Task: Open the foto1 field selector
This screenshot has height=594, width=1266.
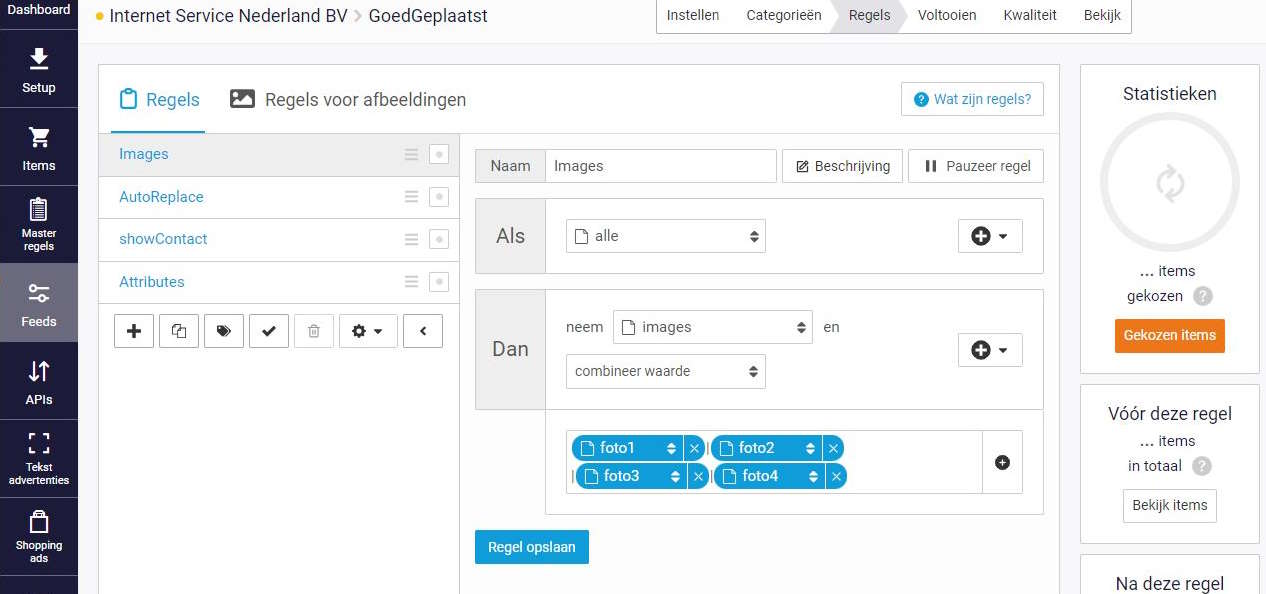Action: (628, 448)
